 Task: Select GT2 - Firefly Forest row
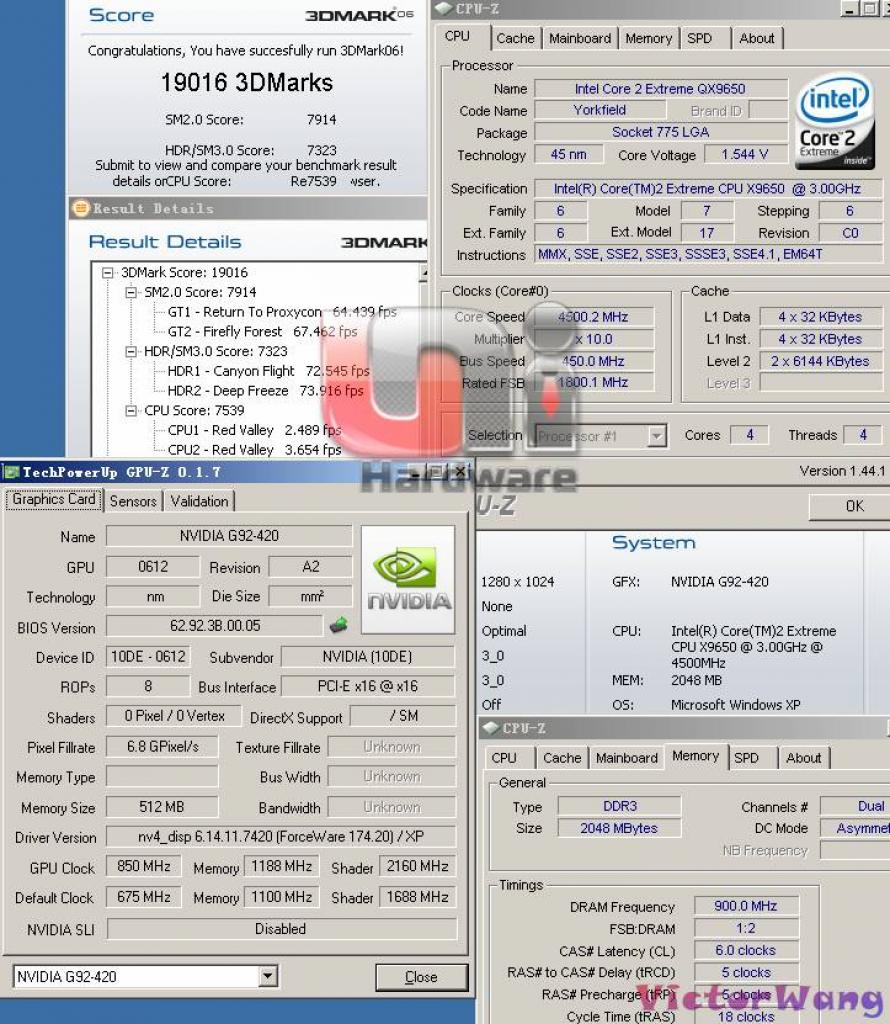[x=262, y=332]
